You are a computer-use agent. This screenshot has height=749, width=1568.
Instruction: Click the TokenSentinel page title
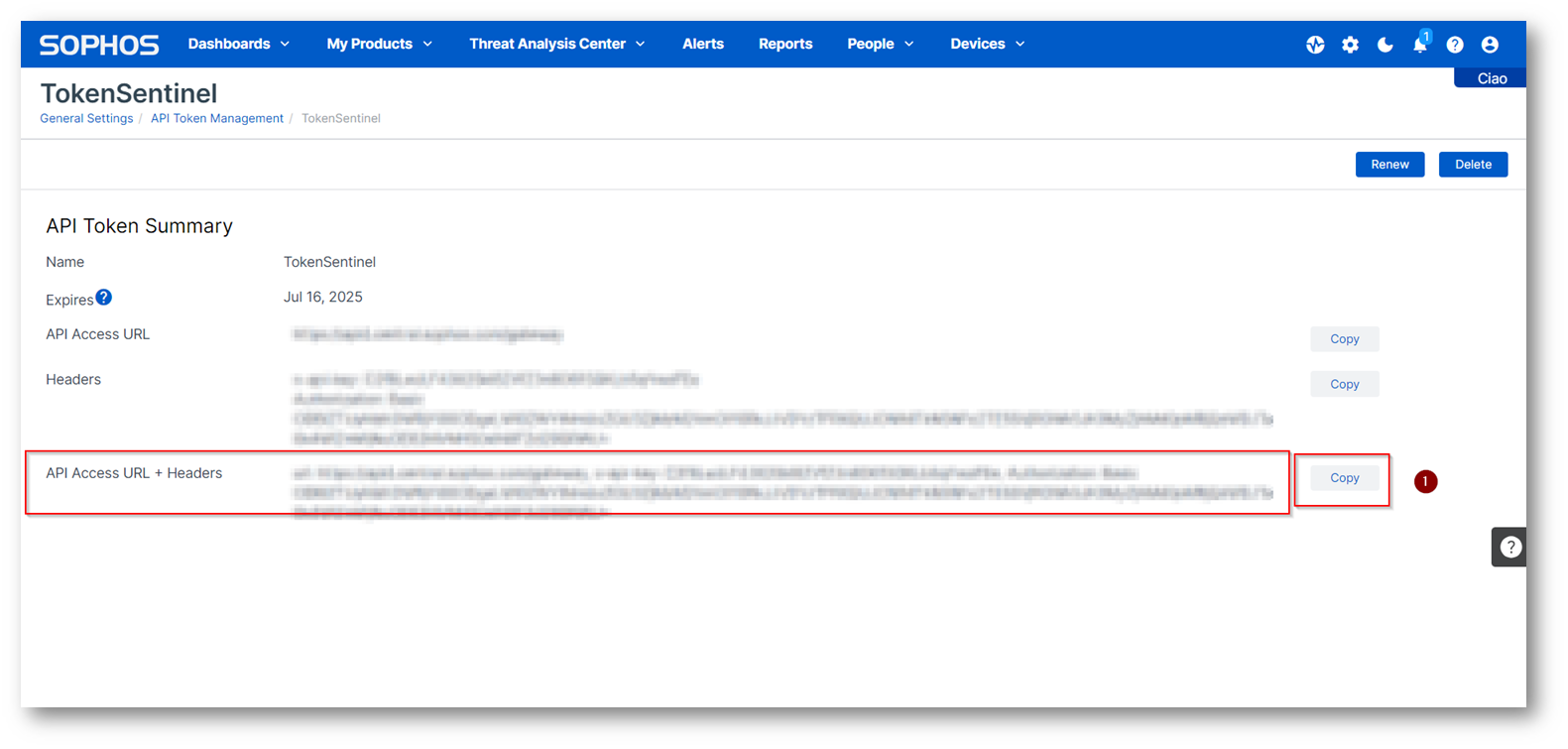click(129, 93)
